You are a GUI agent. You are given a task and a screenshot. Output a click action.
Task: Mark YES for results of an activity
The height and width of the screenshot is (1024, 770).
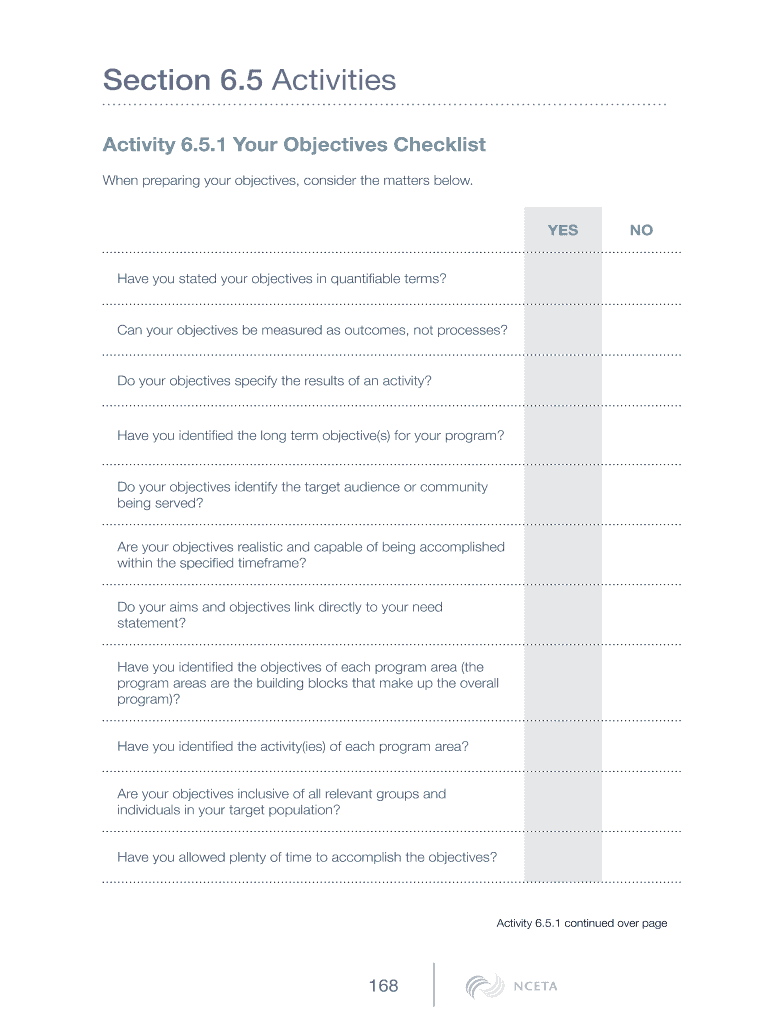coord(563,381)
